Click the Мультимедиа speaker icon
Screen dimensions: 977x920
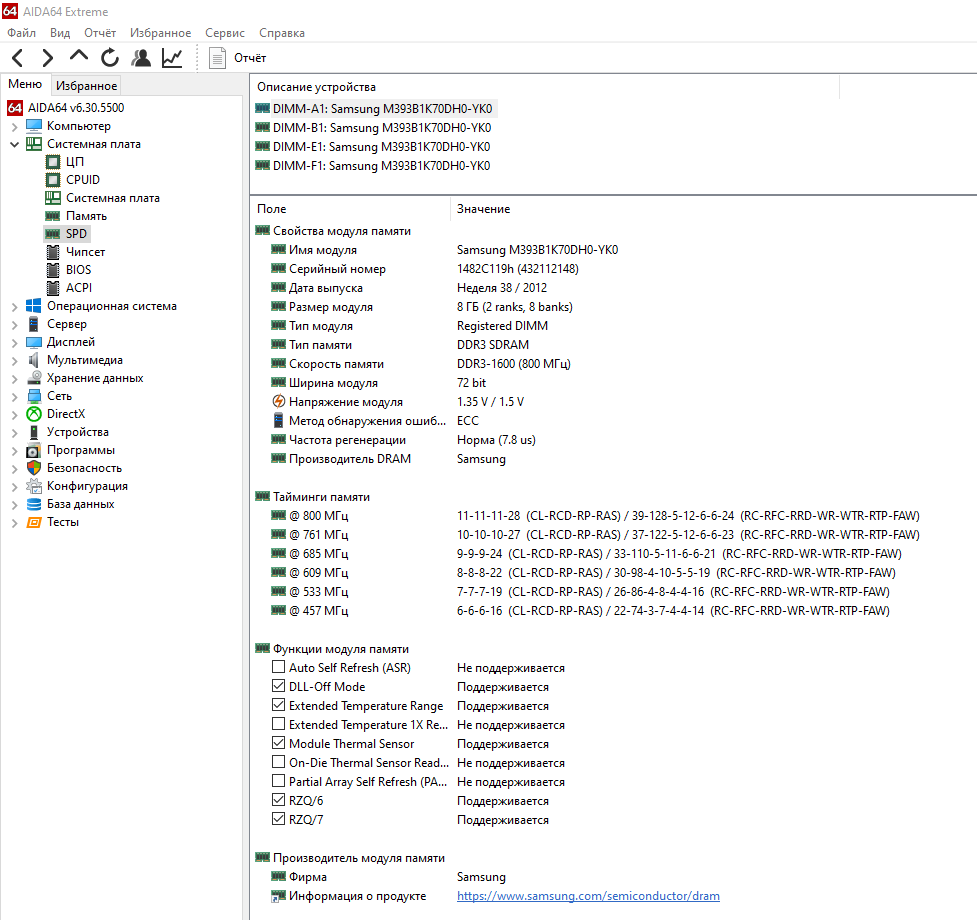coord(34,360)
